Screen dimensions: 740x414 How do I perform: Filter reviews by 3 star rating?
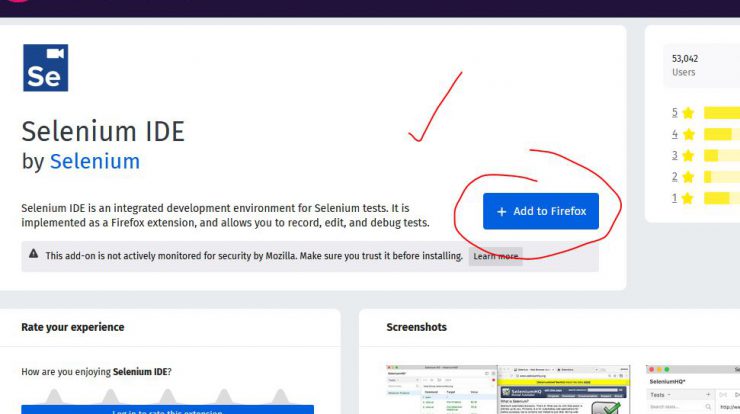coord(674,155)
